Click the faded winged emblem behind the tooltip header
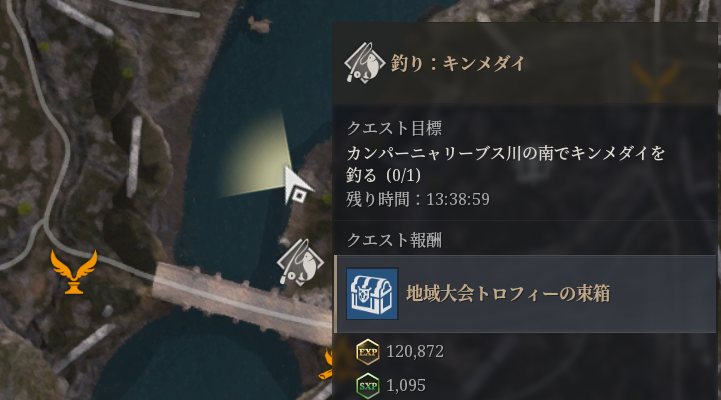 (x=656, y=80)
